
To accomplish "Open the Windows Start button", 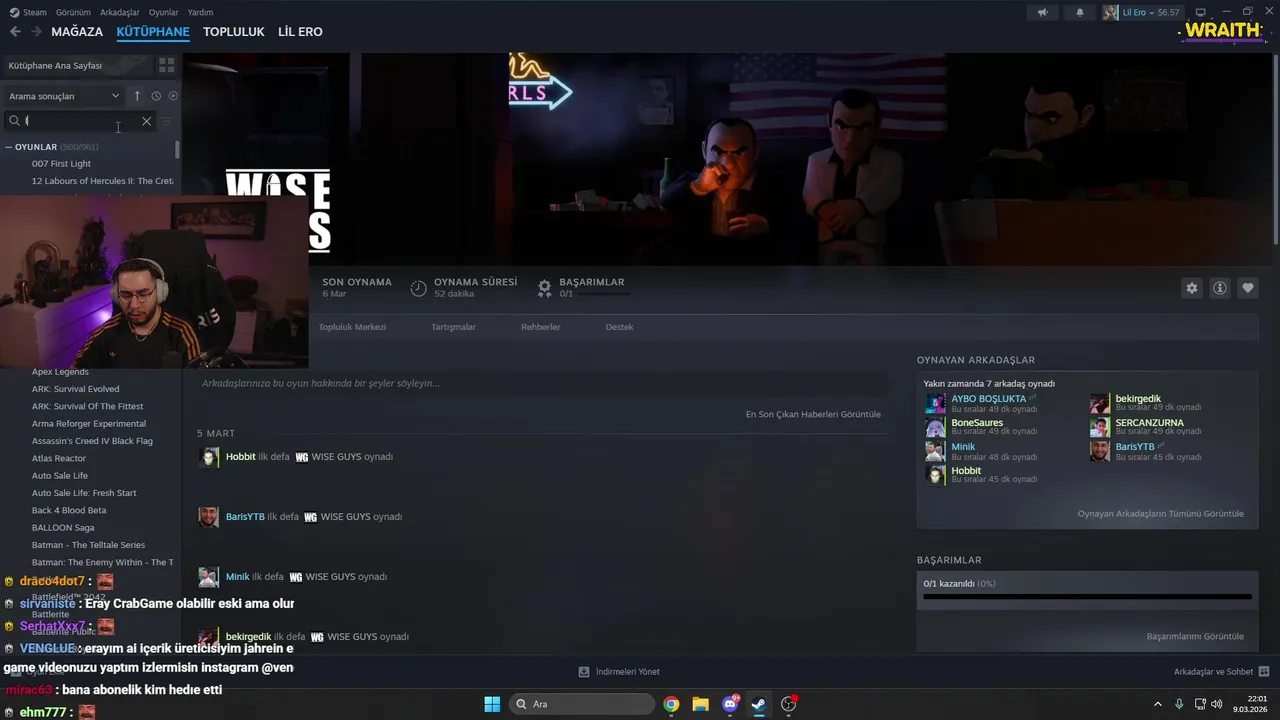I will pos(492,704).
